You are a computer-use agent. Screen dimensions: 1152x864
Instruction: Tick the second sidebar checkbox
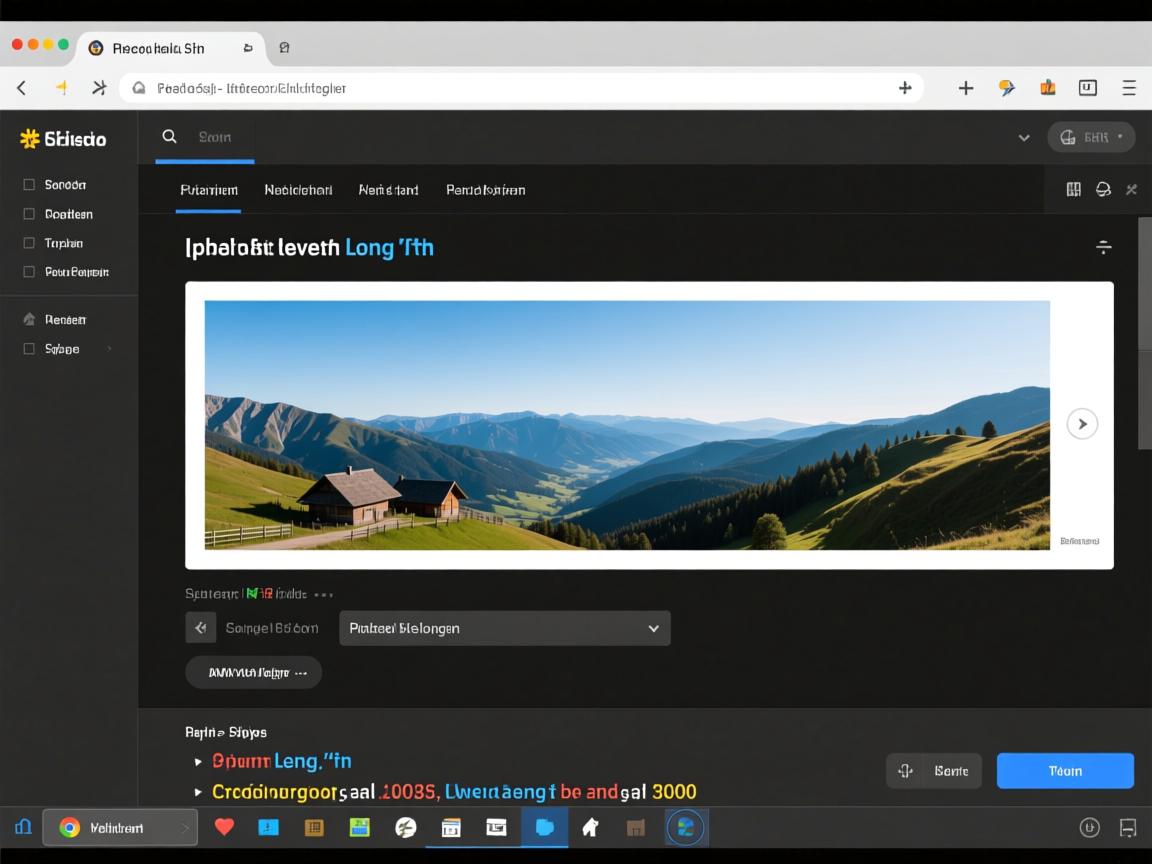(x=29, y=214)
